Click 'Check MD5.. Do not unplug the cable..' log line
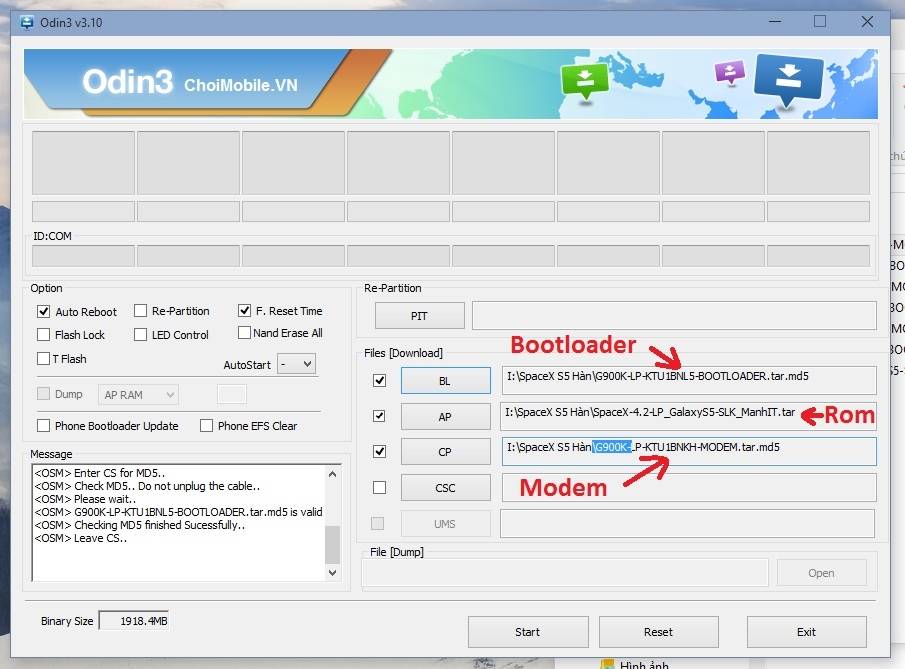 tap(147, 486)
